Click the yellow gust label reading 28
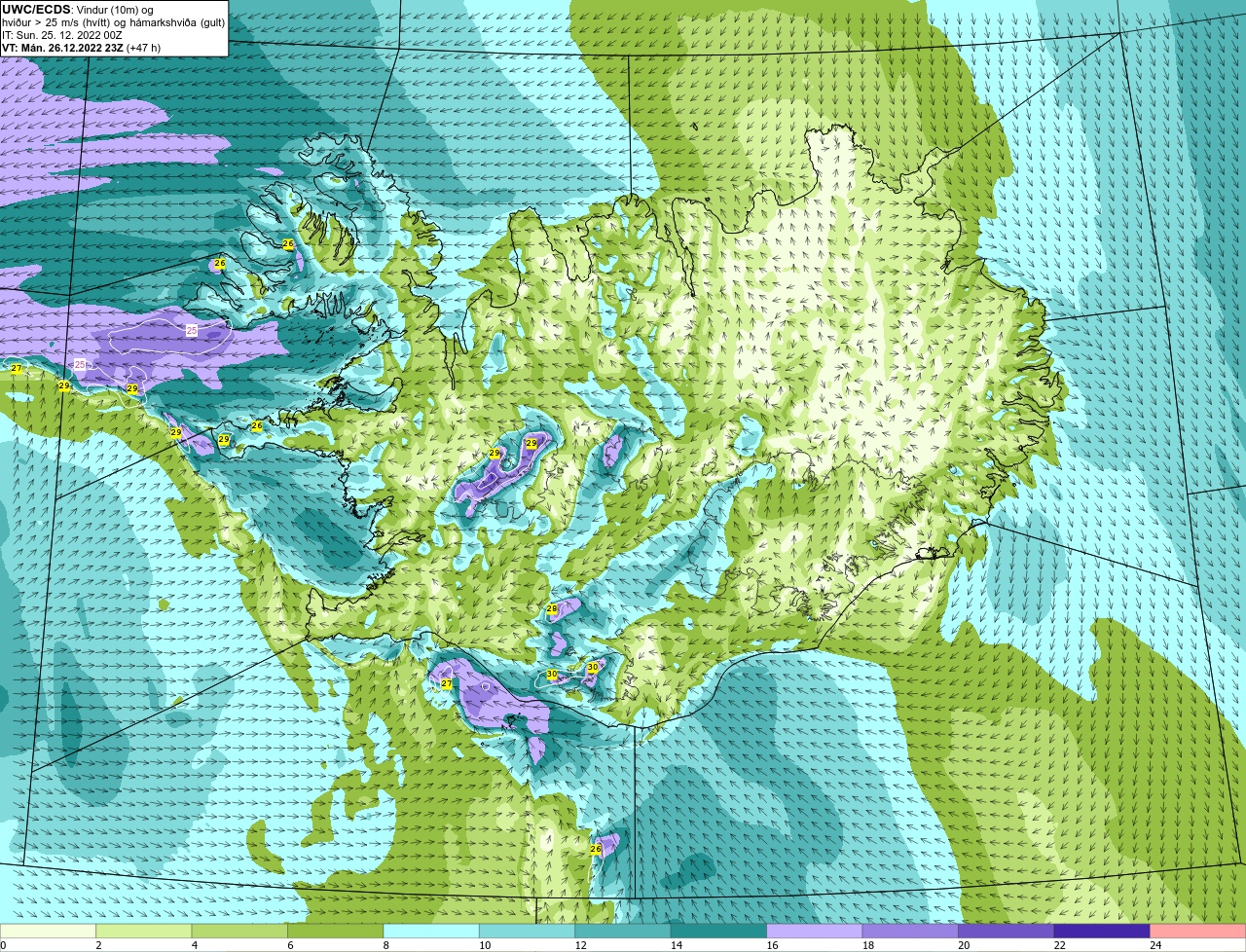The image size is (1246, 952). [x=552, y=609]
